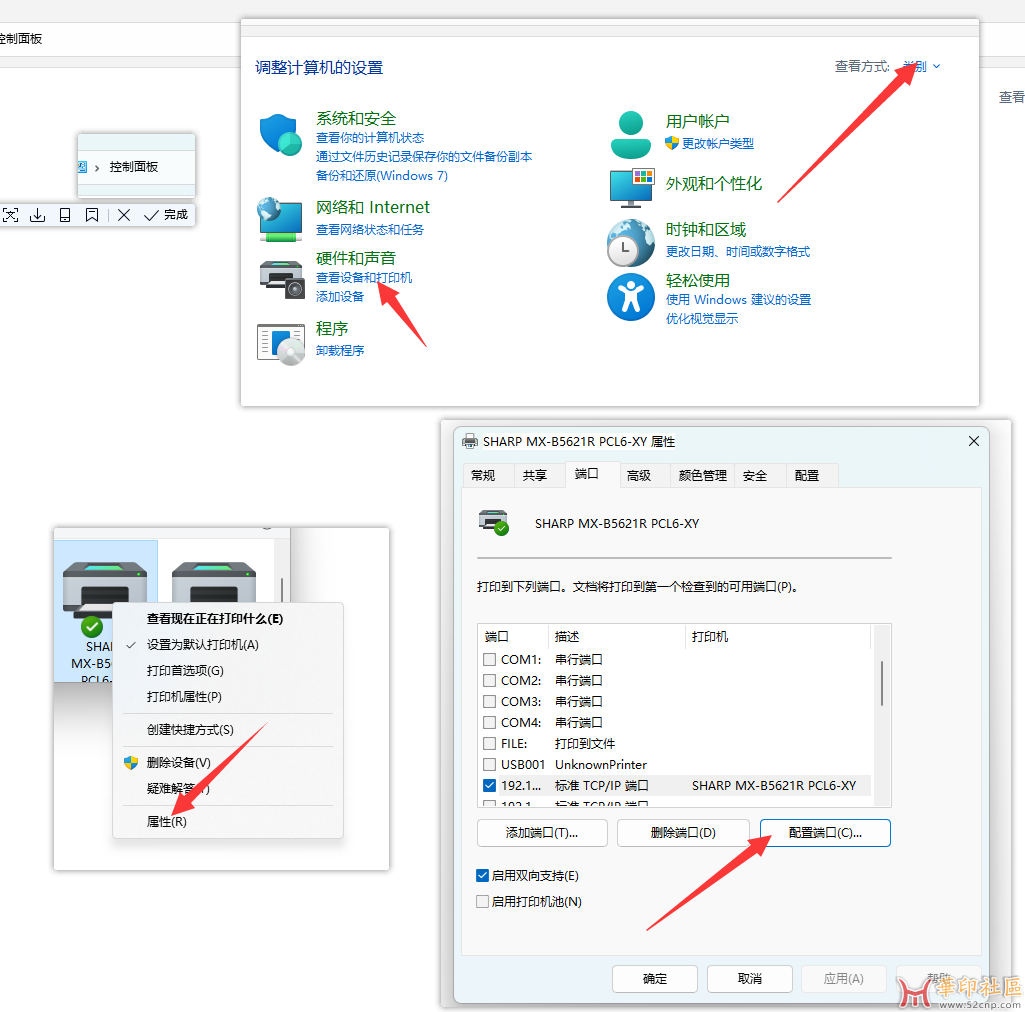Image resolution: width=1025 pixels, height=1012 pixels.
Task: Click green default checkmark on SHARP printer
Action: tap(92, 627)
